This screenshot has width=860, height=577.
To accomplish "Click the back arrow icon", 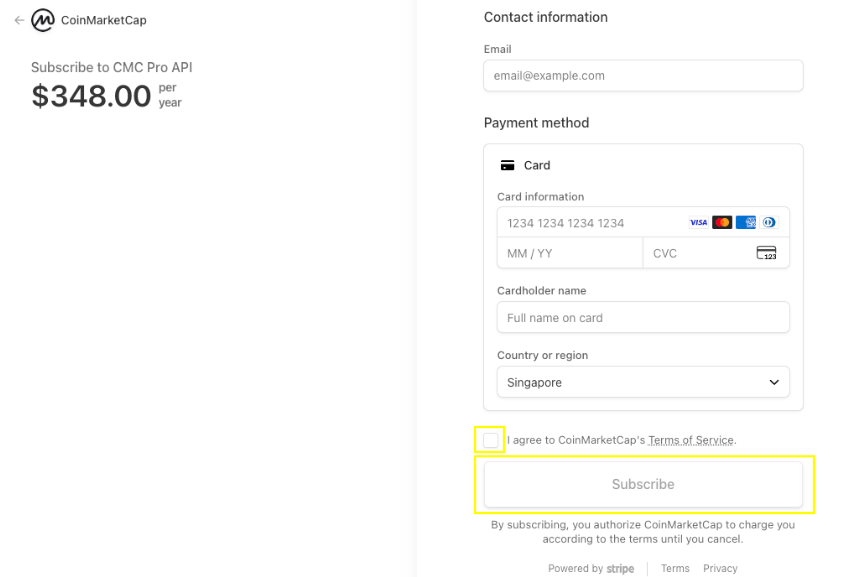I will tap(19, 20).
